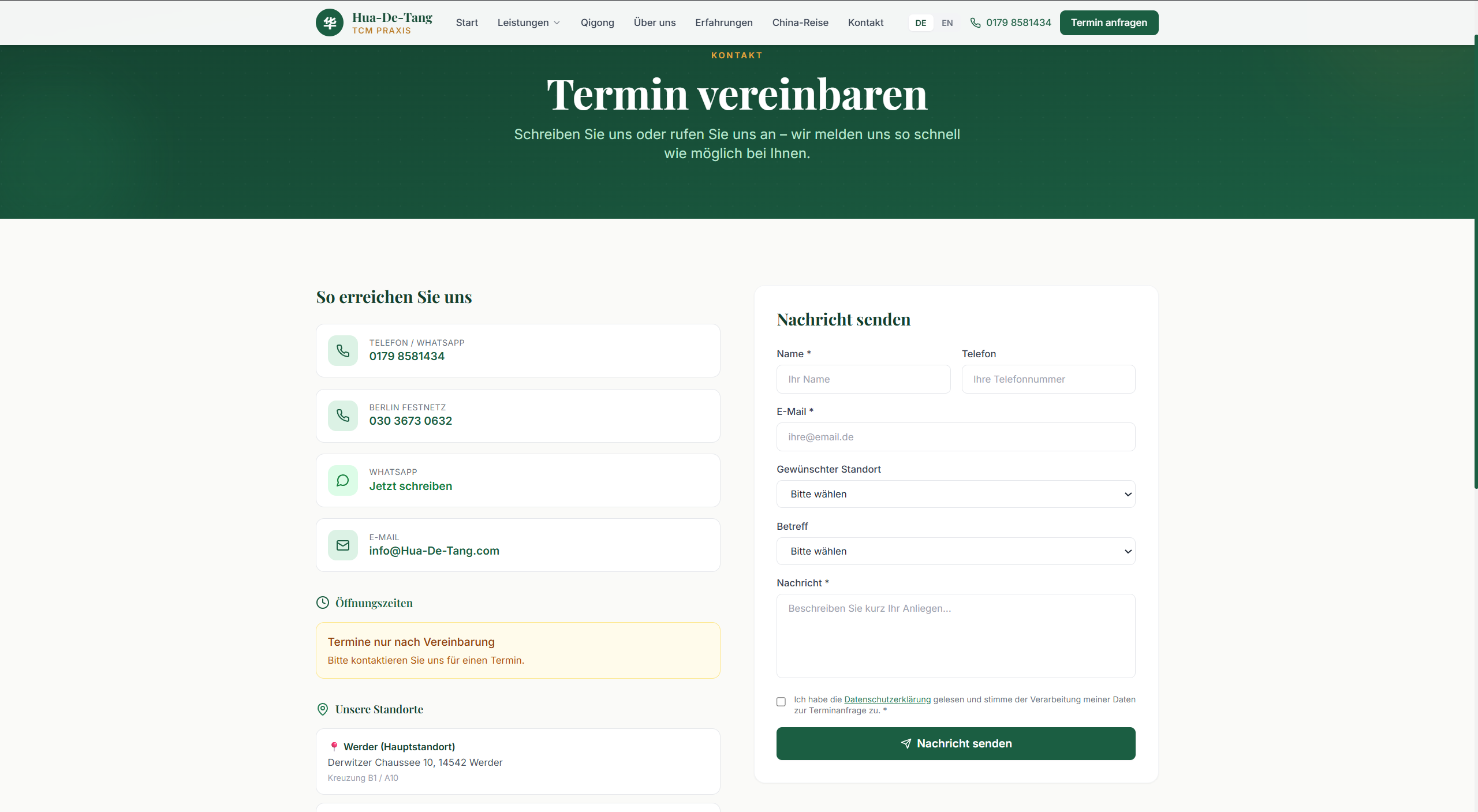Image resolution: width=1478 pixels, height=812 pixels.
Task: Click the Berlin Festnetz phone icon
Action: click(343, 416)
